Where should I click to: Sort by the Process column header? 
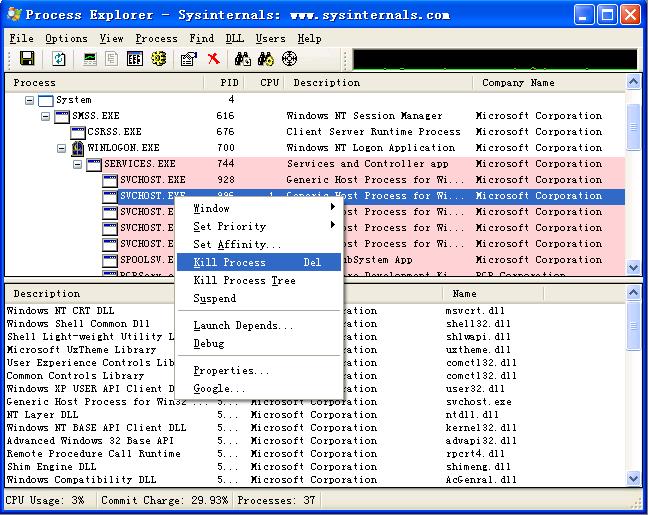point(105,83)
